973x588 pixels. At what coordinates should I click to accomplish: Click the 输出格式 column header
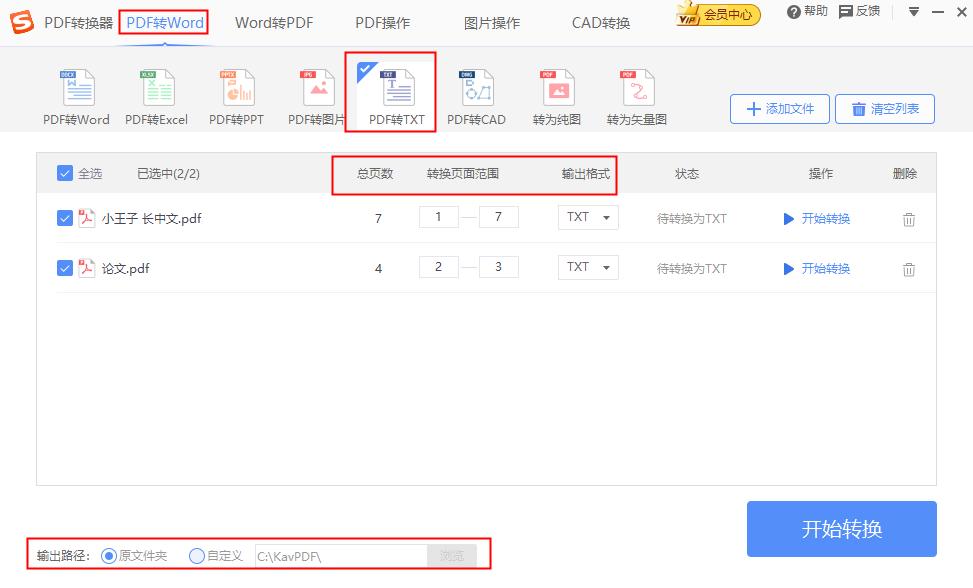coord(586,174)
